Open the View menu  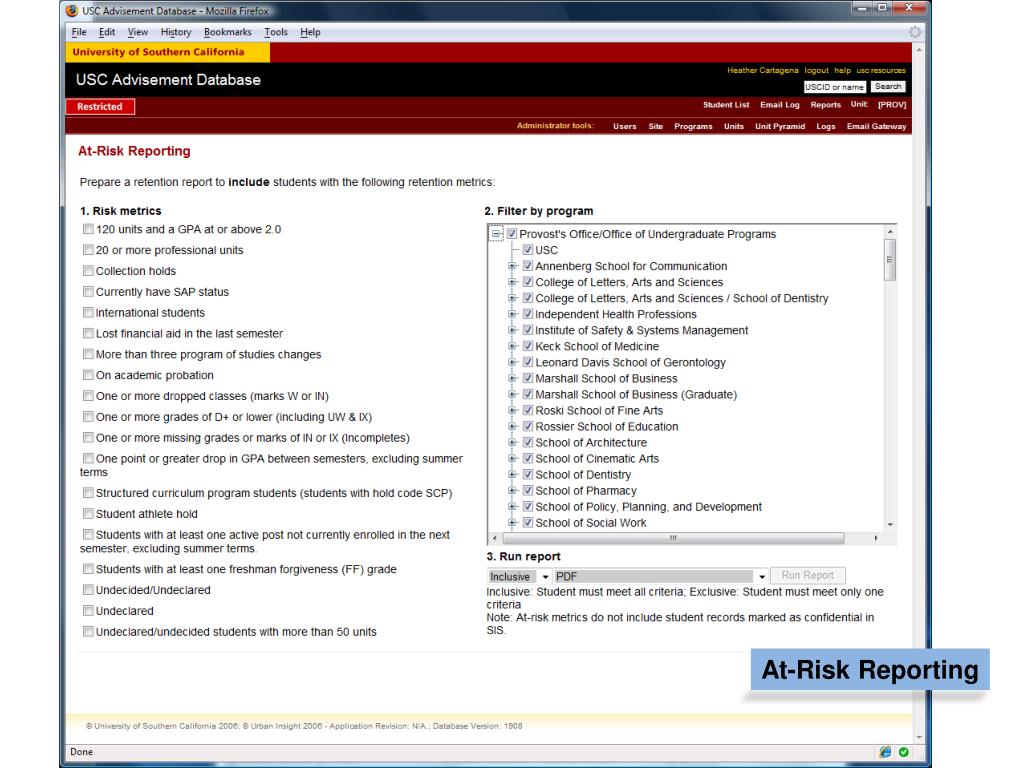[x=137, y=32]
